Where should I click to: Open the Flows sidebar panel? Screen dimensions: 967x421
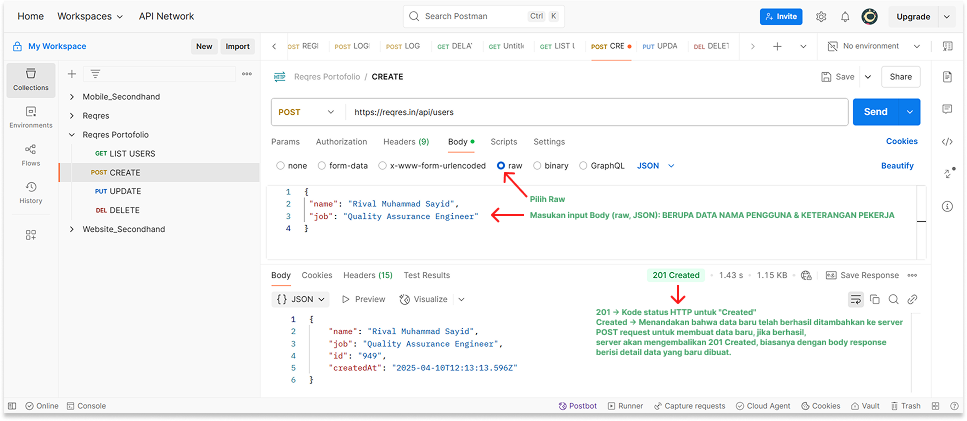[x=31, y=153]
